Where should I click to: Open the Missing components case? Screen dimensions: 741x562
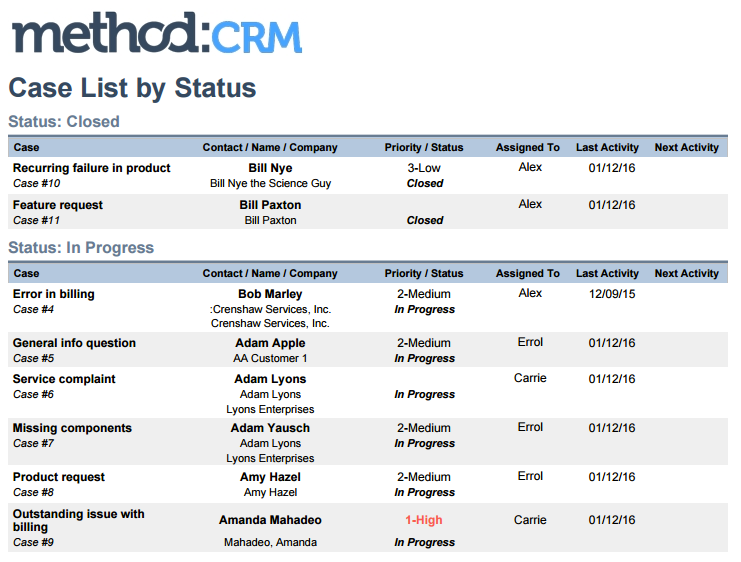[72, 428]
